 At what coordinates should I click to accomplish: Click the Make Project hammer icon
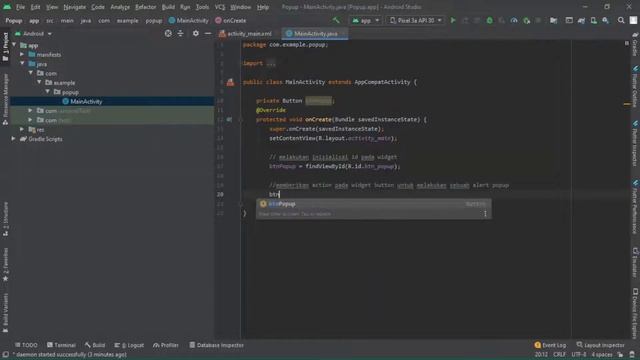336,20
